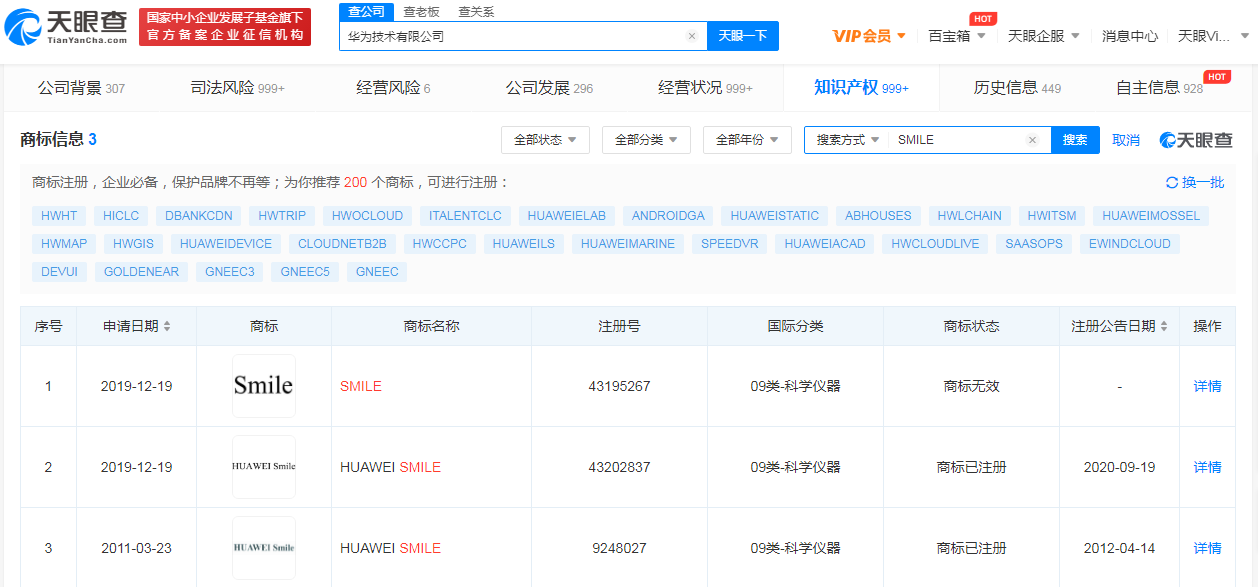Open 详情 for trademark 9248027
The width and height of the screenshot is (1258, 587).
tap(1207, 548)
